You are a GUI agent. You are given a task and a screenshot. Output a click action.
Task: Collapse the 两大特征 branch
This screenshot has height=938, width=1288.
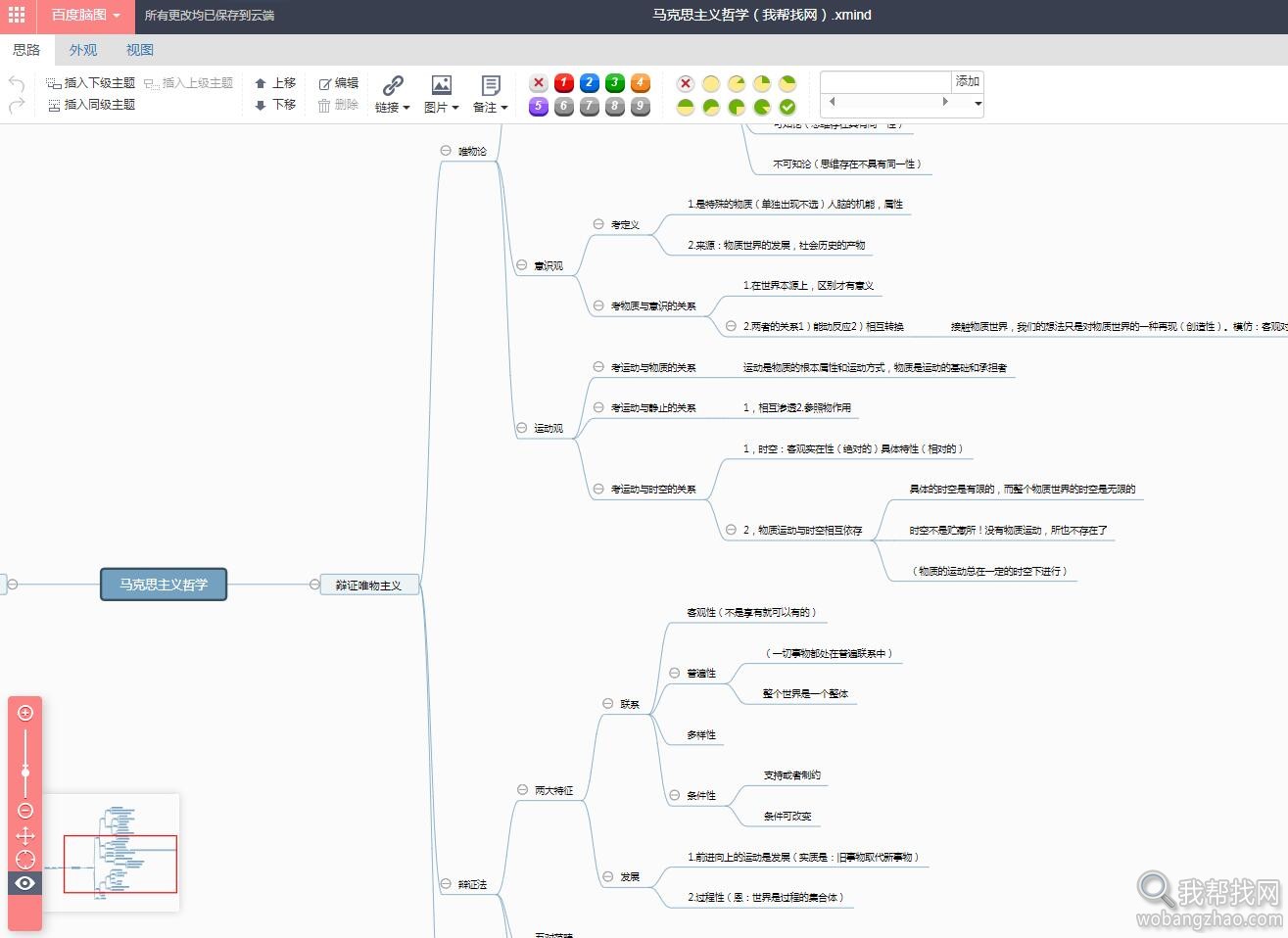(522, 790)
